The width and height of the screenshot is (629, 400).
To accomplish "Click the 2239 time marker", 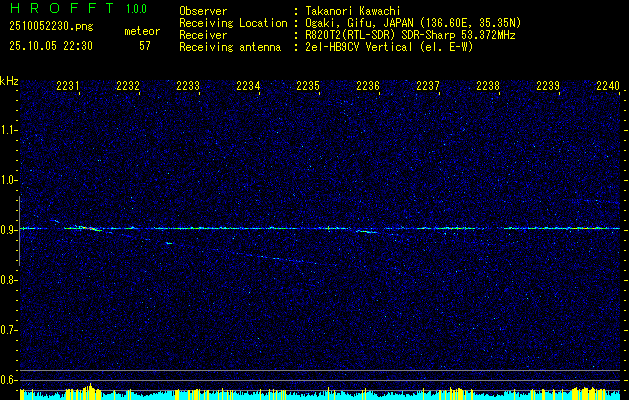I will click(548, 86).
